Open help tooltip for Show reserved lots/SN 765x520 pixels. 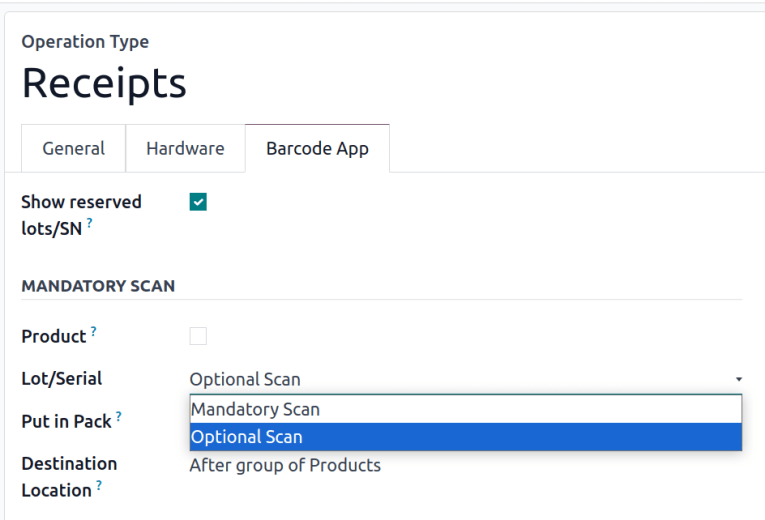tap(89, 224)
